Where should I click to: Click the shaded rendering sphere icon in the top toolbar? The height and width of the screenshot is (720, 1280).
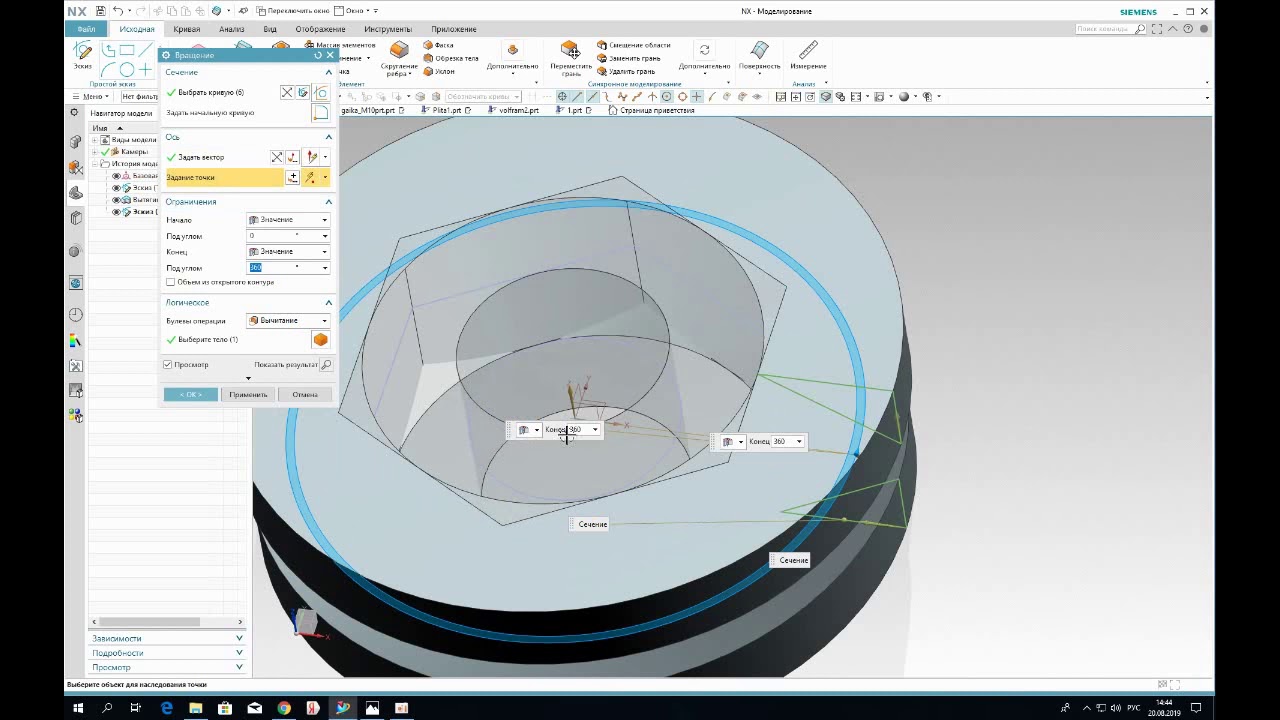[904, 97]
